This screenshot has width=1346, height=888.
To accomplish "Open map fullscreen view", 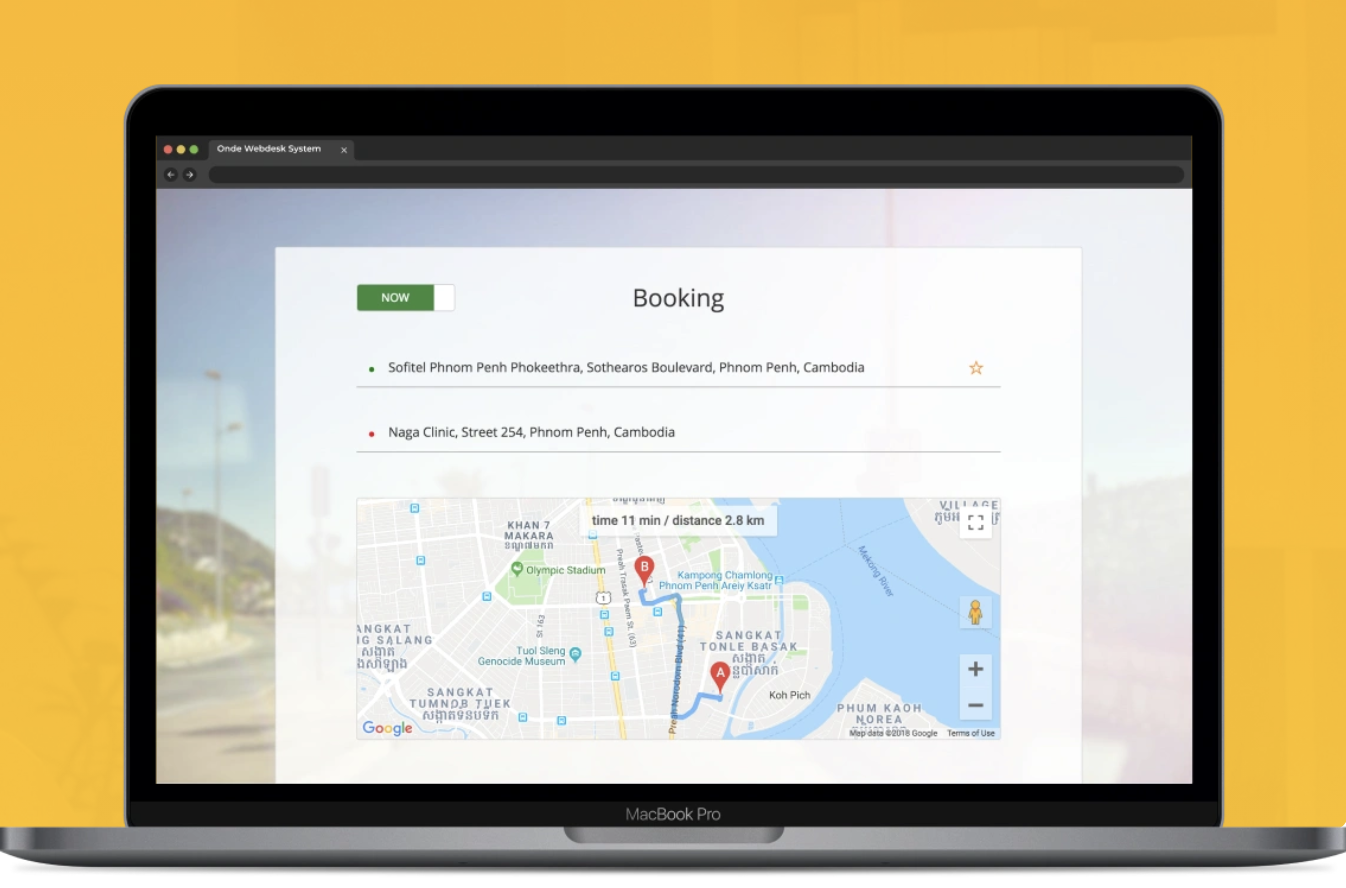I will (x=976, y=522).
